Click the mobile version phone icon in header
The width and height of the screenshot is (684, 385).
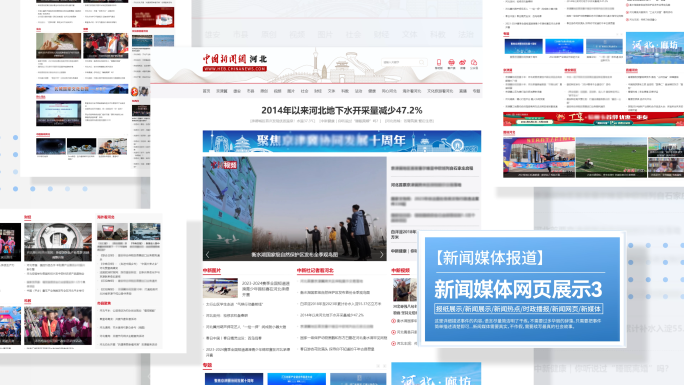(x=439, y=62)
